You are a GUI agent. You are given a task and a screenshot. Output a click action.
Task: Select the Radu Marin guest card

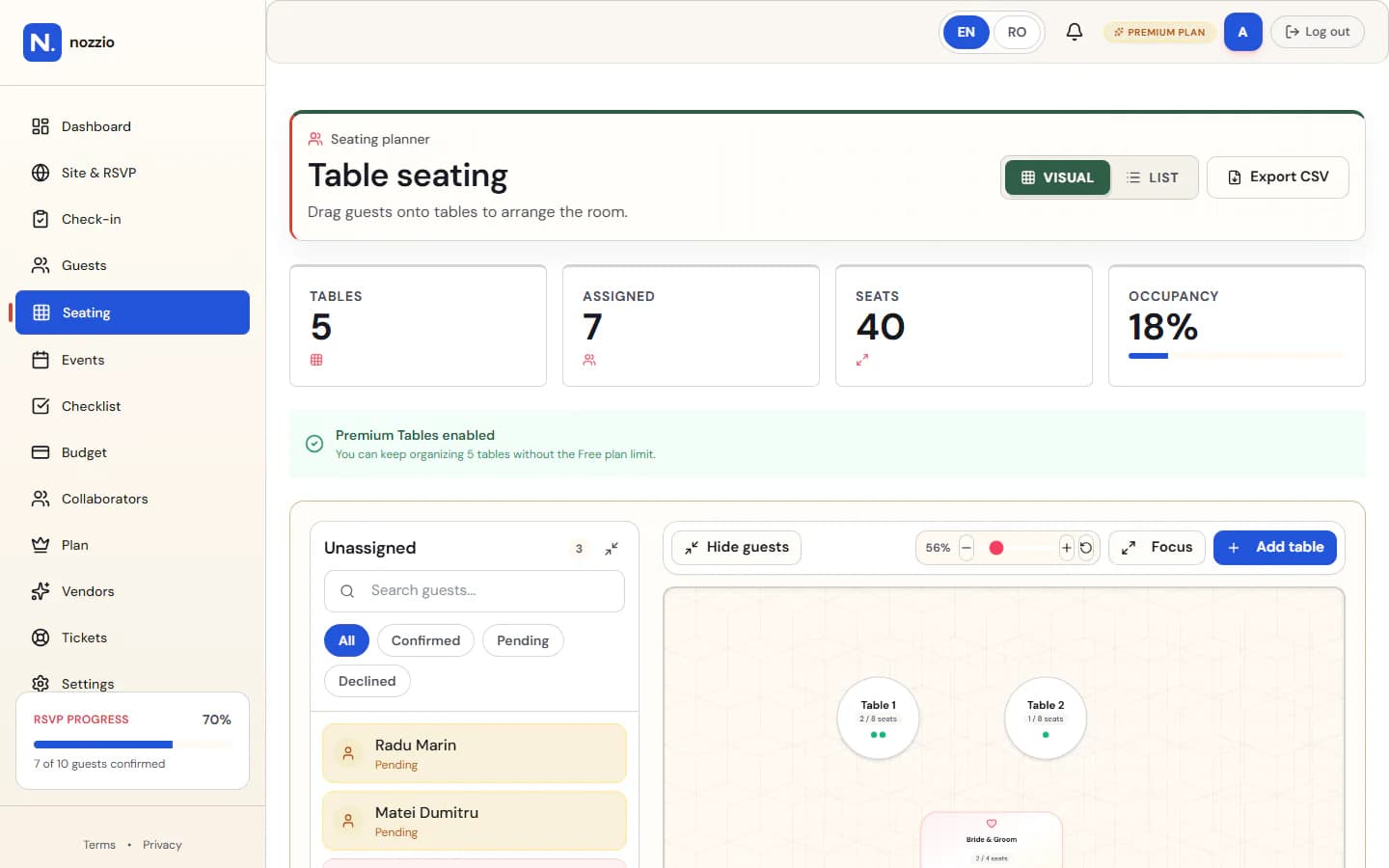pyautogui.click(x=475, y=753)
